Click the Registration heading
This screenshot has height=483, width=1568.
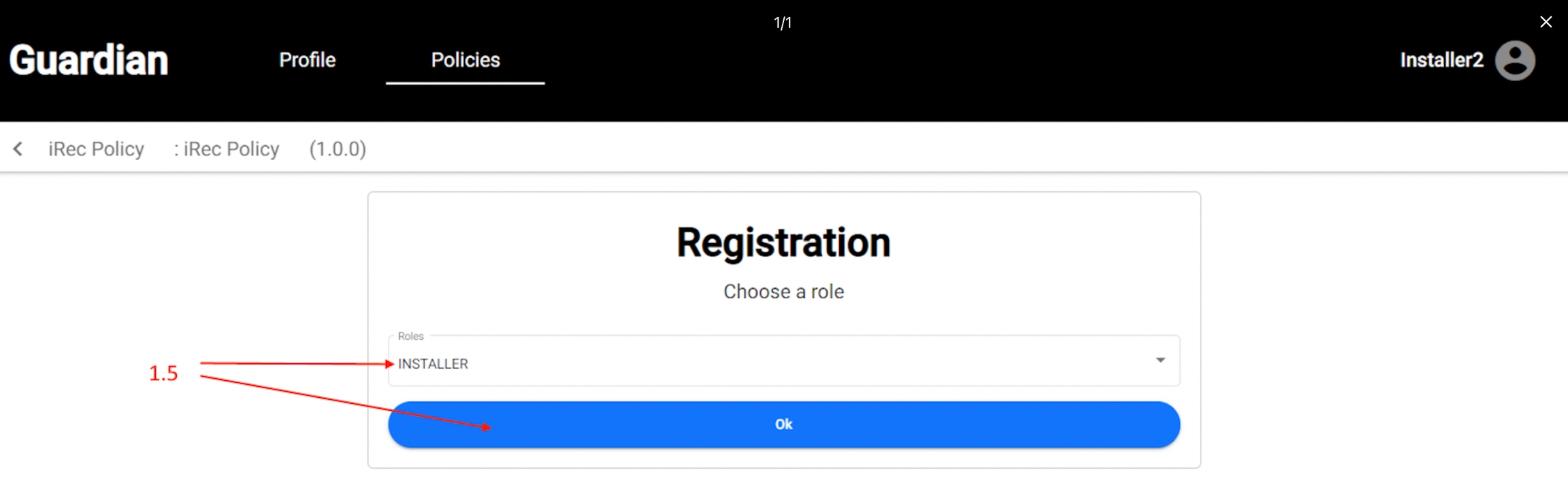(x=783, y=243)
